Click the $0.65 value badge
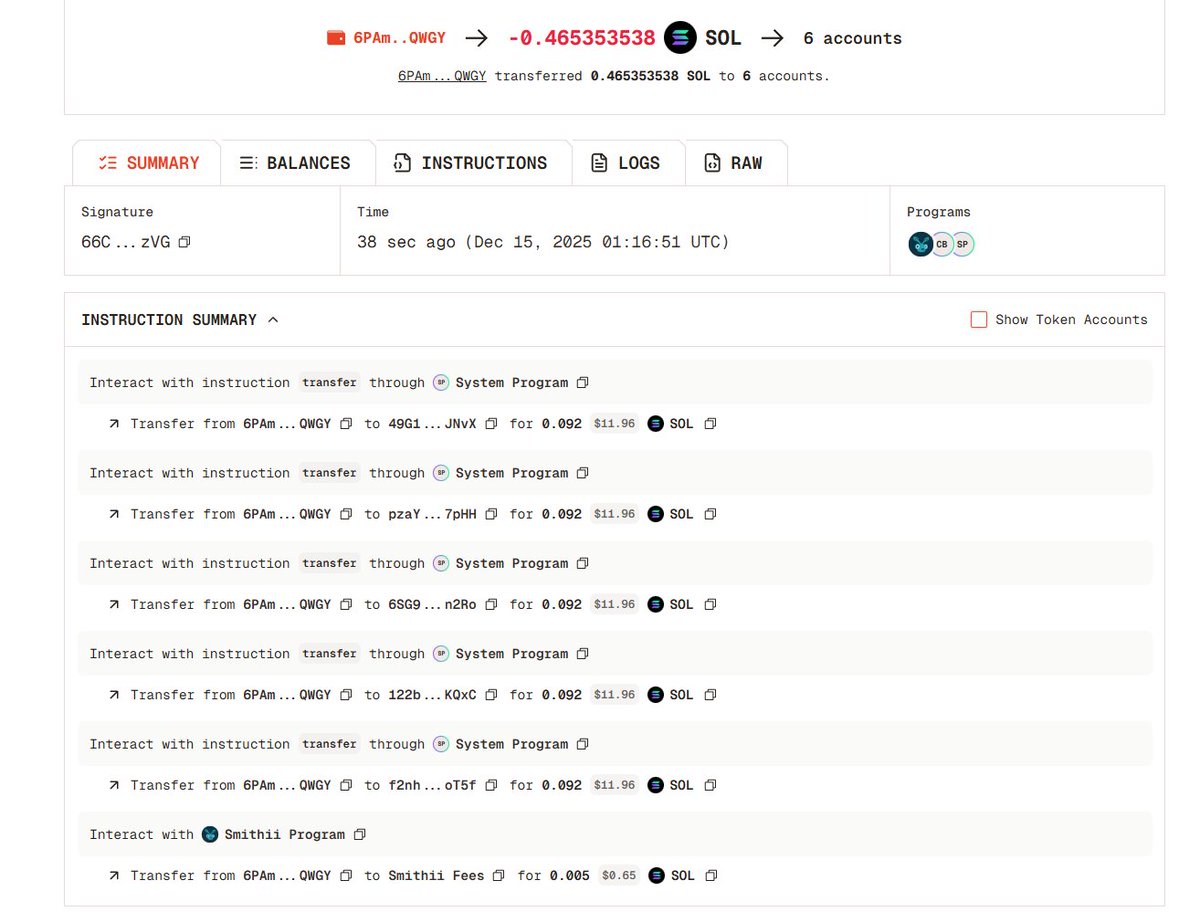Image resolution: width=1200 pixels, height=912 pixels. point(619,876)
